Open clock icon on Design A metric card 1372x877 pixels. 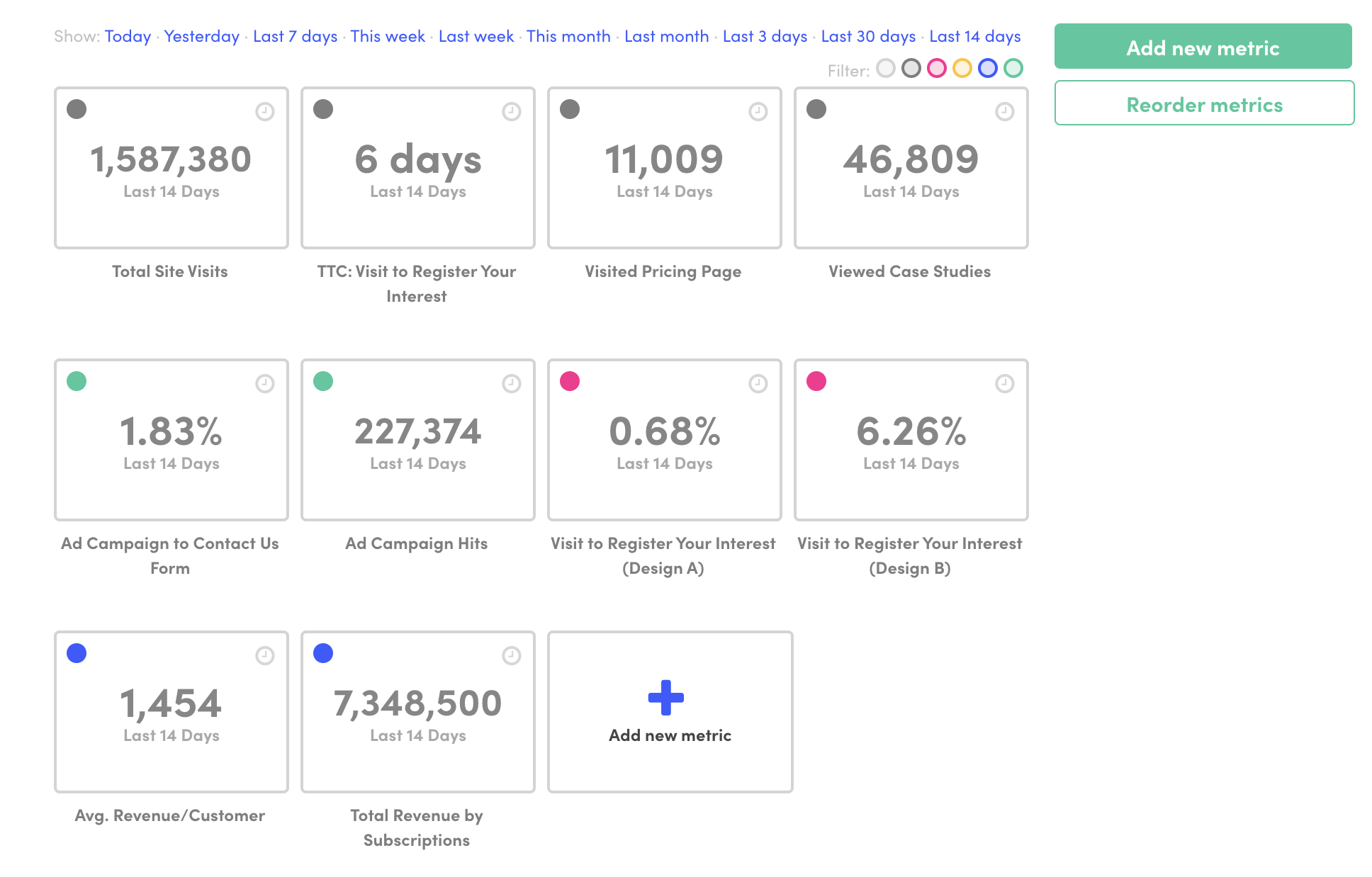click(758, 383)
